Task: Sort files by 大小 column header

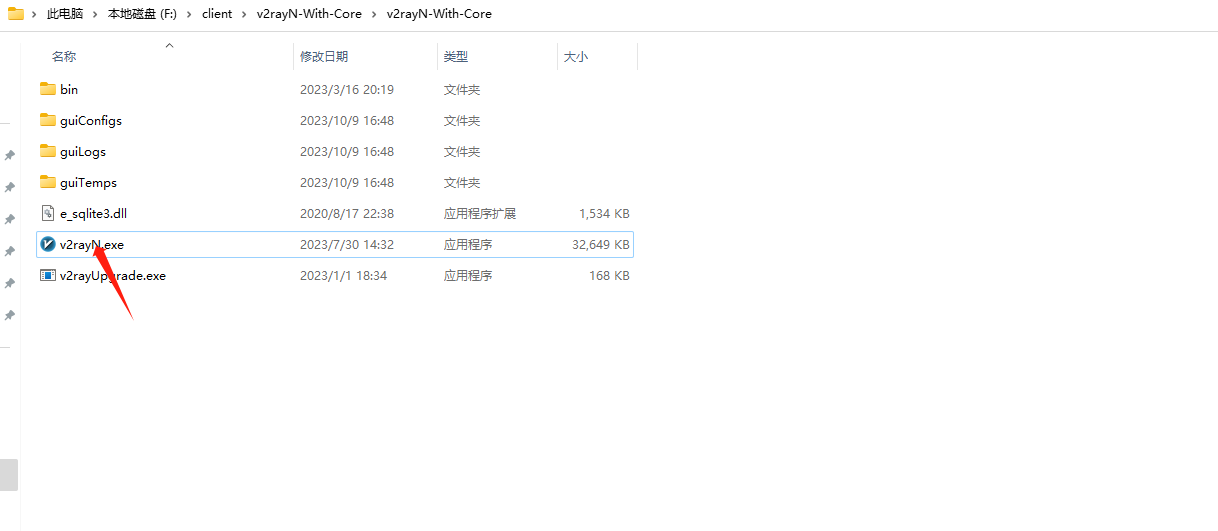Action: coord(576,57)
